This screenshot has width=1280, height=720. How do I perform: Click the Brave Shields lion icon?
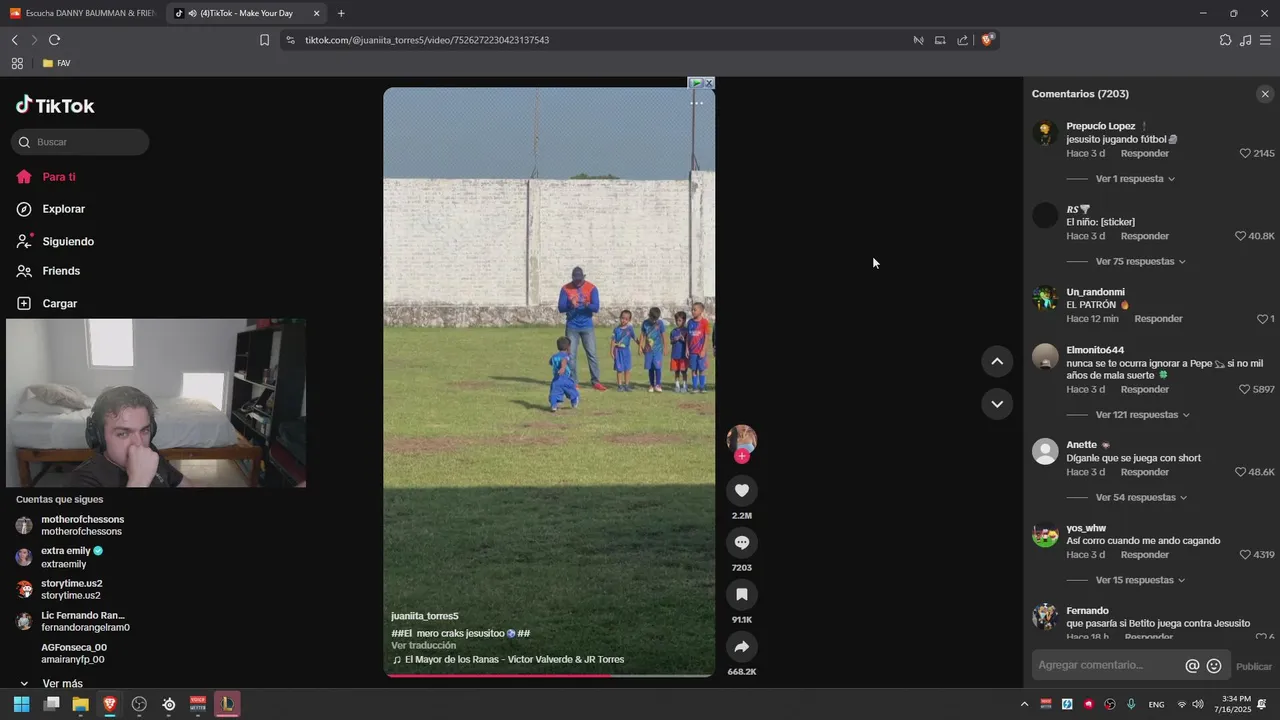[x=987, y=40]
